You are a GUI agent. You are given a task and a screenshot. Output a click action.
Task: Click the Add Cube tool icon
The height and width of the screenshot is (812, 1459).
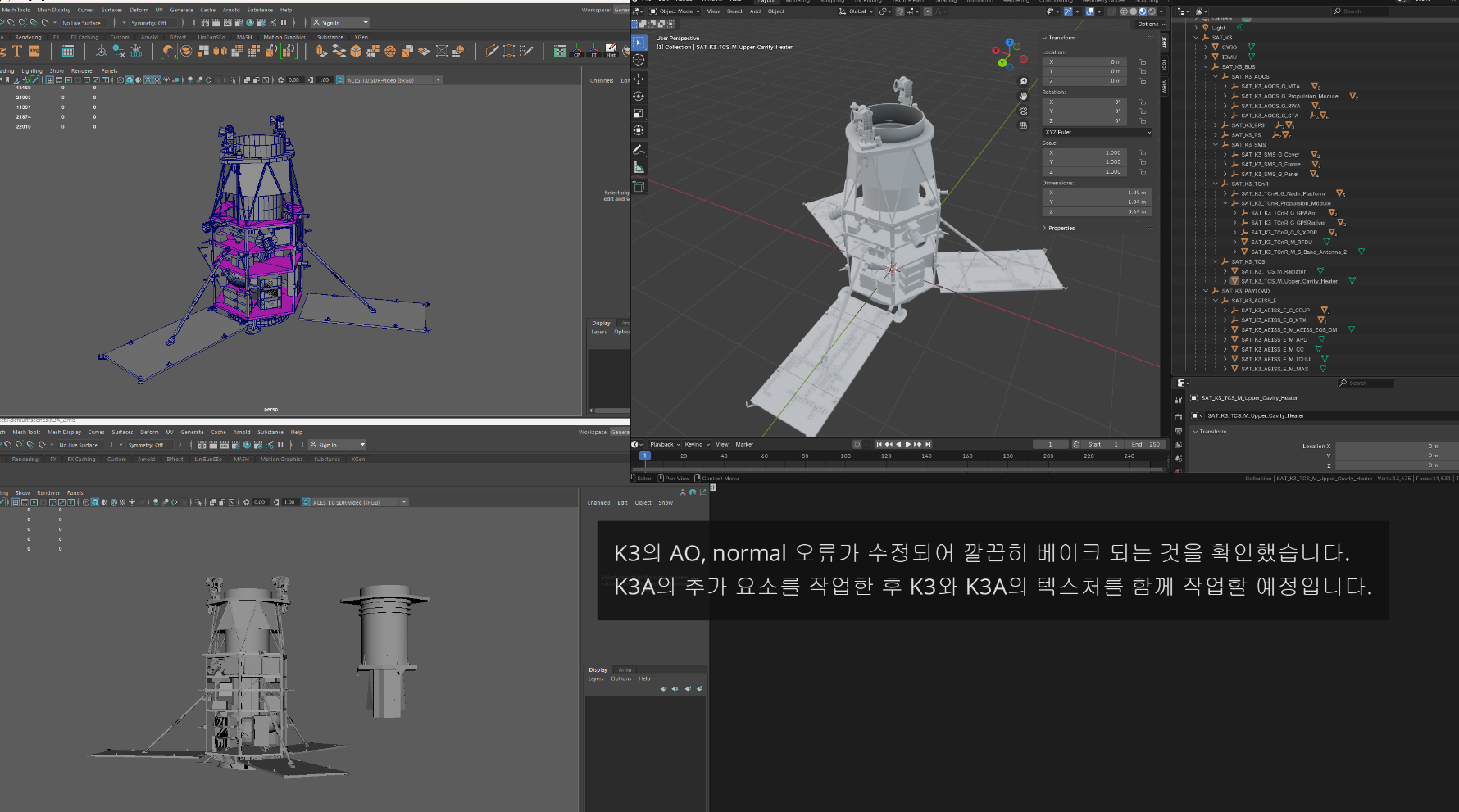[639, 187]
